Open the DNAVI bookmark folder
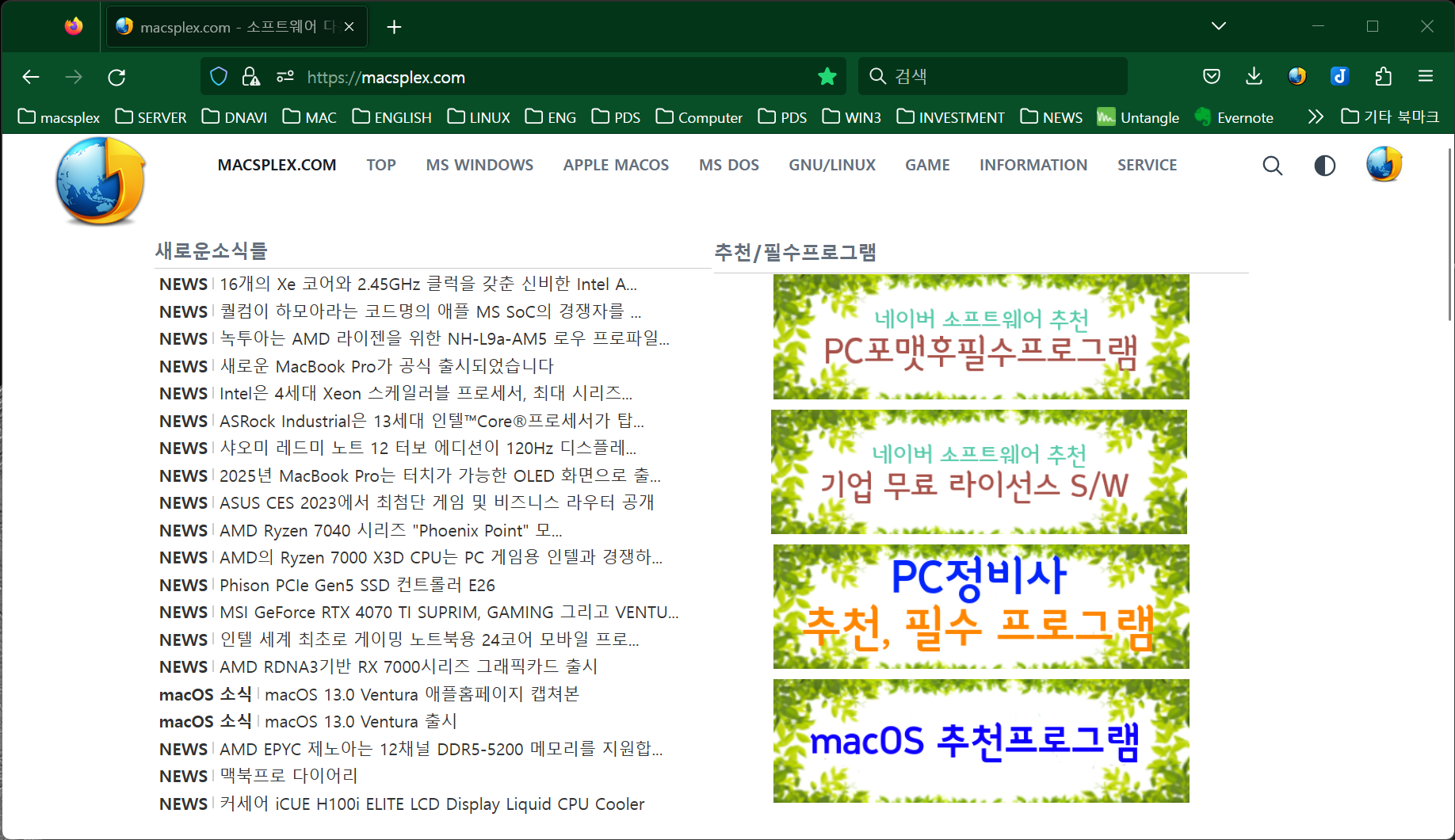 tap(234, 117)
